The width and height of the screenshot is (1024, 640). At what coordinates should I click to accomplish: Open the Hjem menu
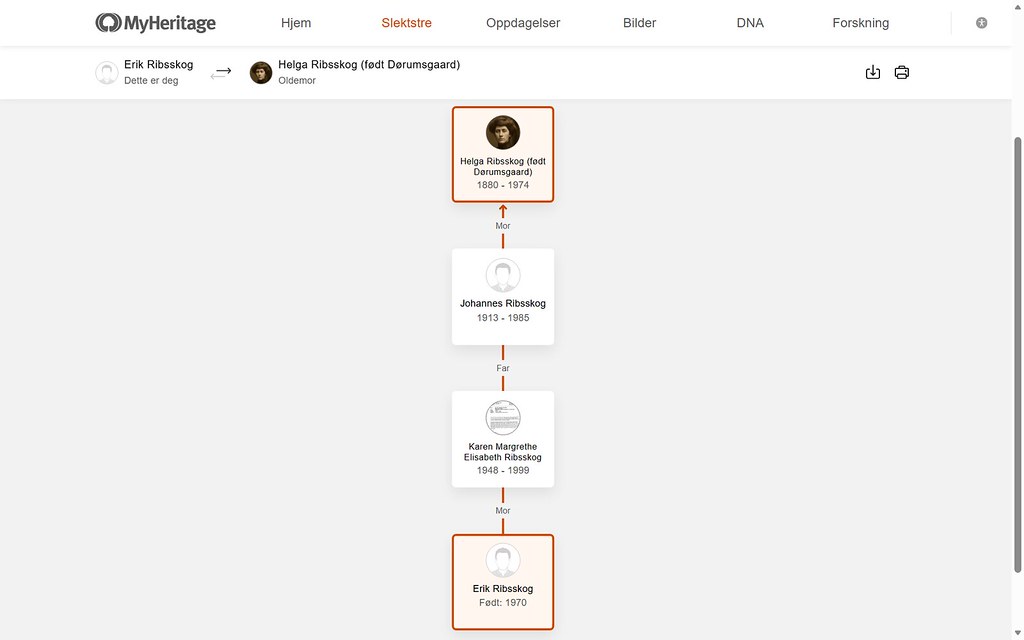296,23
